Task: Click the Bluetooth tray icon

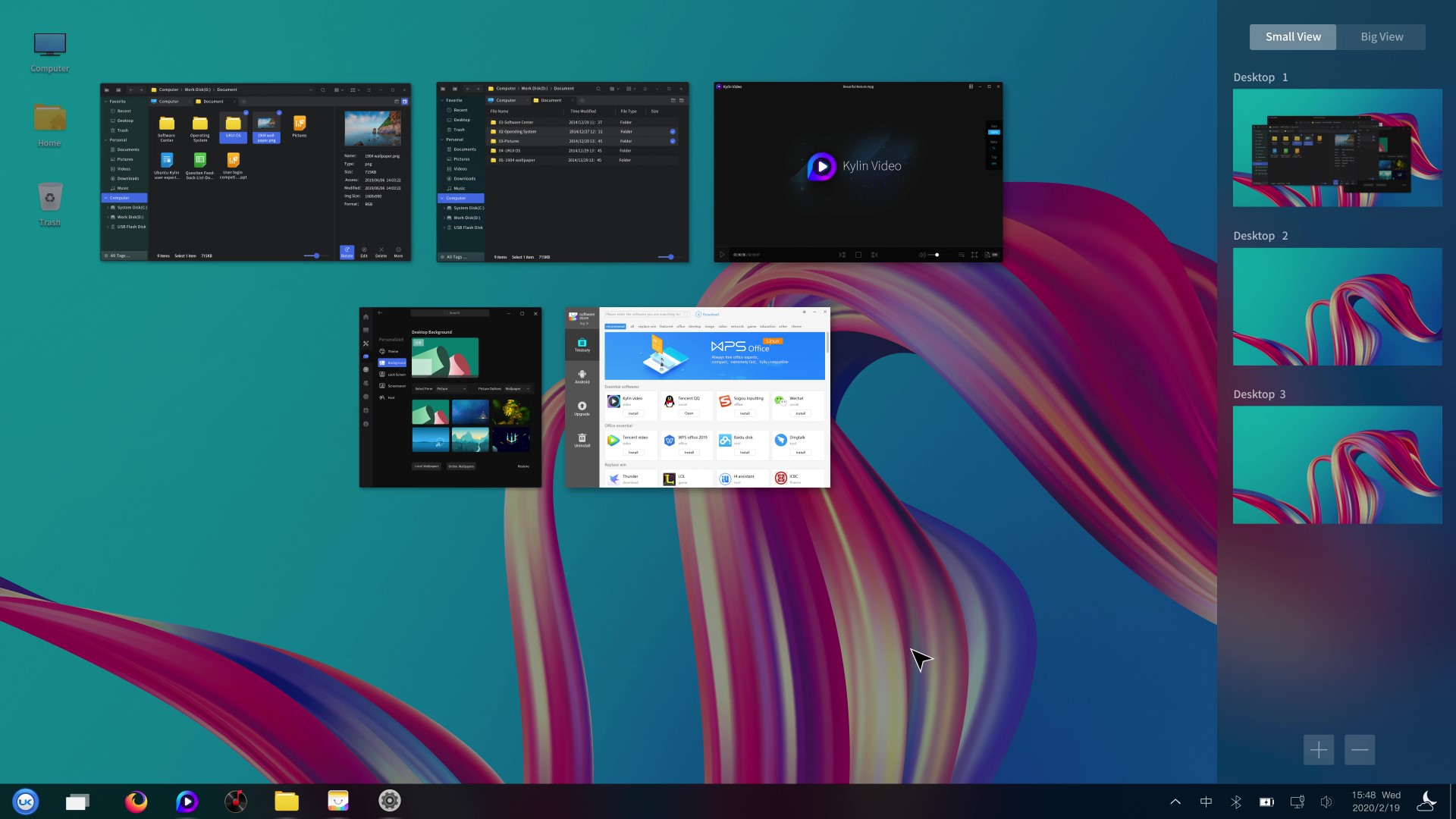Action: tap(1236, 802)
